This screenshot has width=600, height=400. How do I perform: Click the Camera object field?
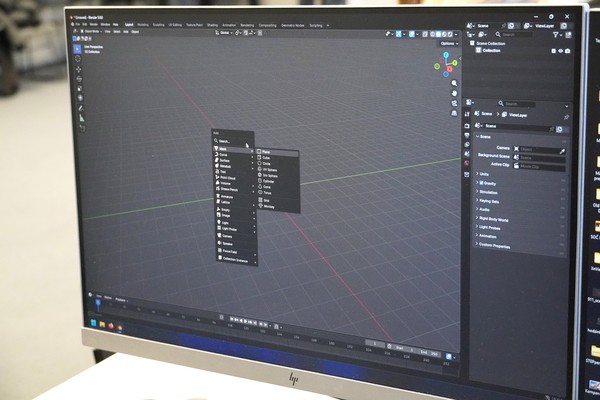click(539, 148)
